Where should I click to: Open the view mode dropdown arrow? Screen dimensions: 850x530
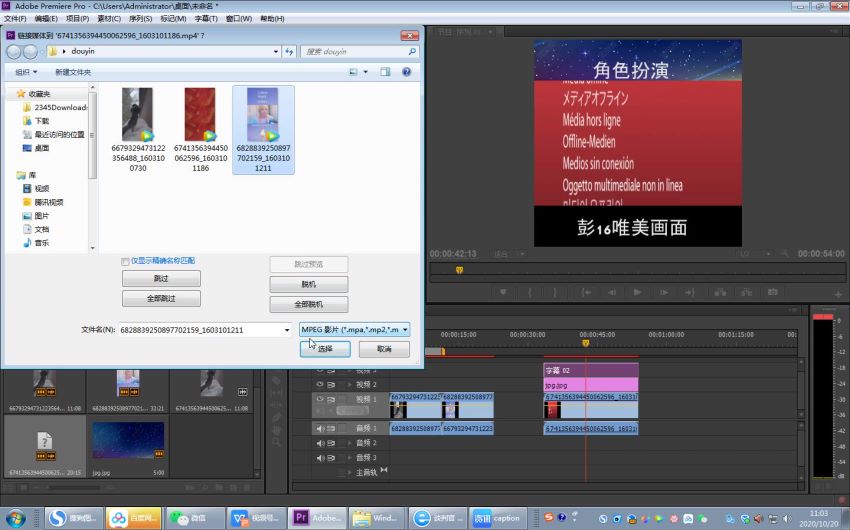[365, 72]
